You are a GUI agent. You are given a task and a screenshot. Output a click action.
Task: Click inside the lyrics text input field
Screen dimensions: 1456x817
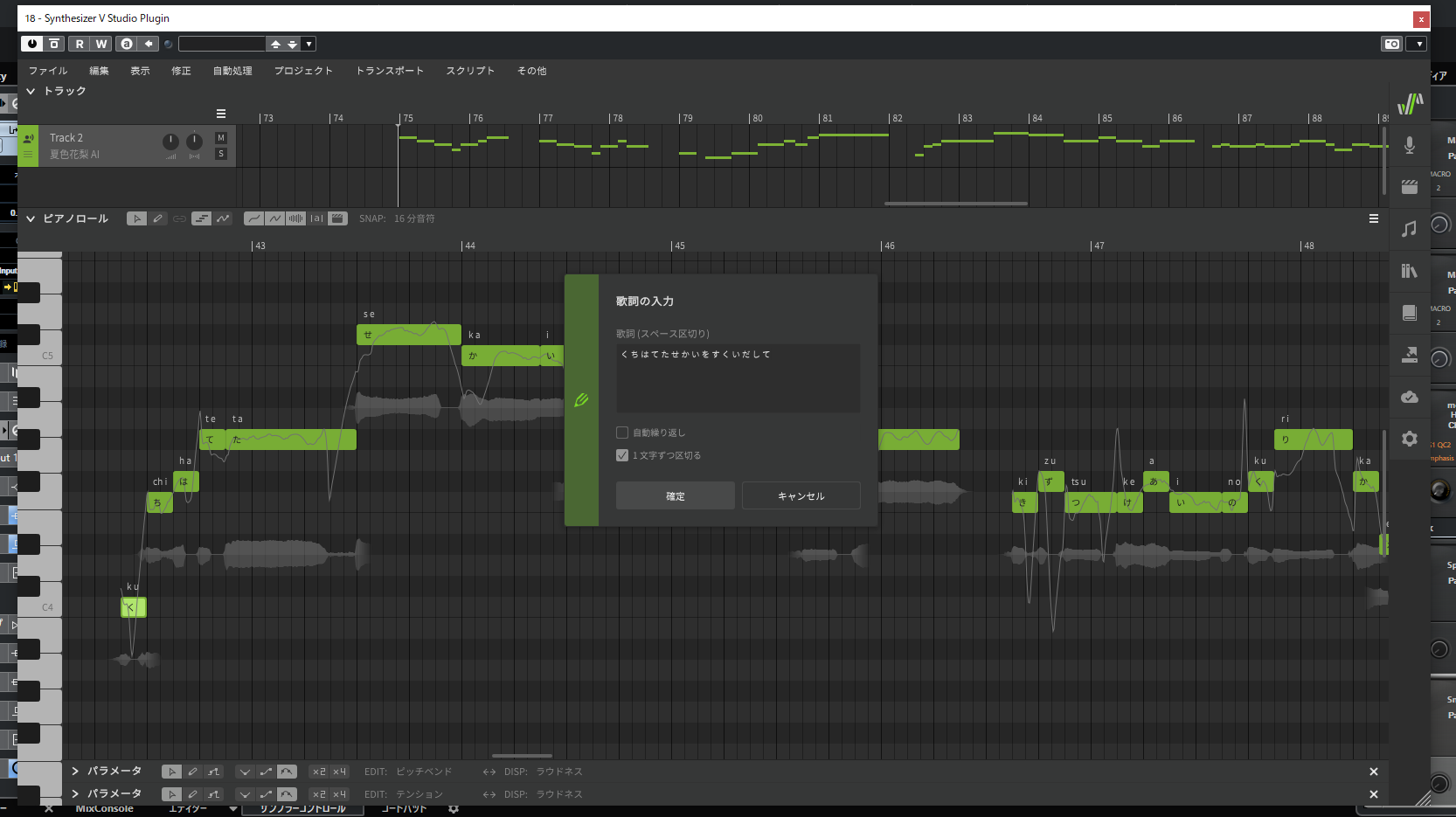(x=737, y=377)
